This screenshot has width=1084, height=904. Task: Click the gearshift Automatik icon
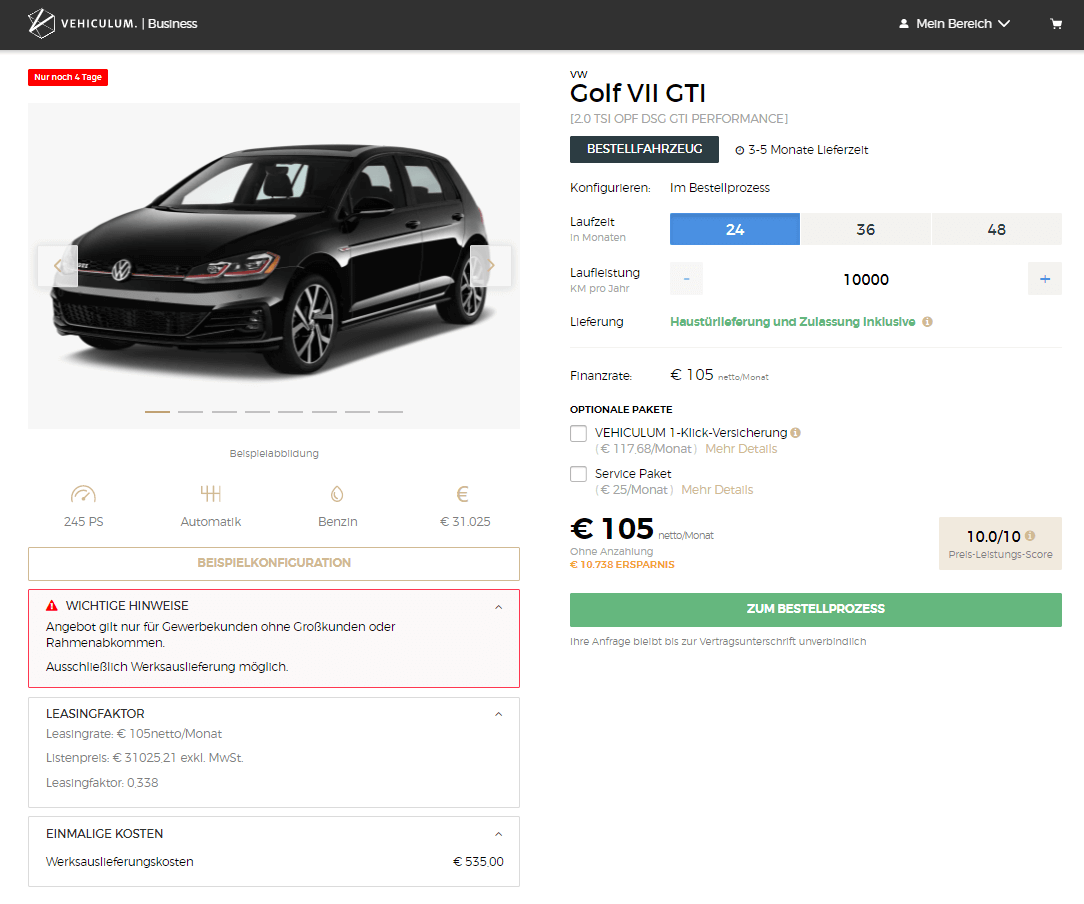click(x=211, y=493)
